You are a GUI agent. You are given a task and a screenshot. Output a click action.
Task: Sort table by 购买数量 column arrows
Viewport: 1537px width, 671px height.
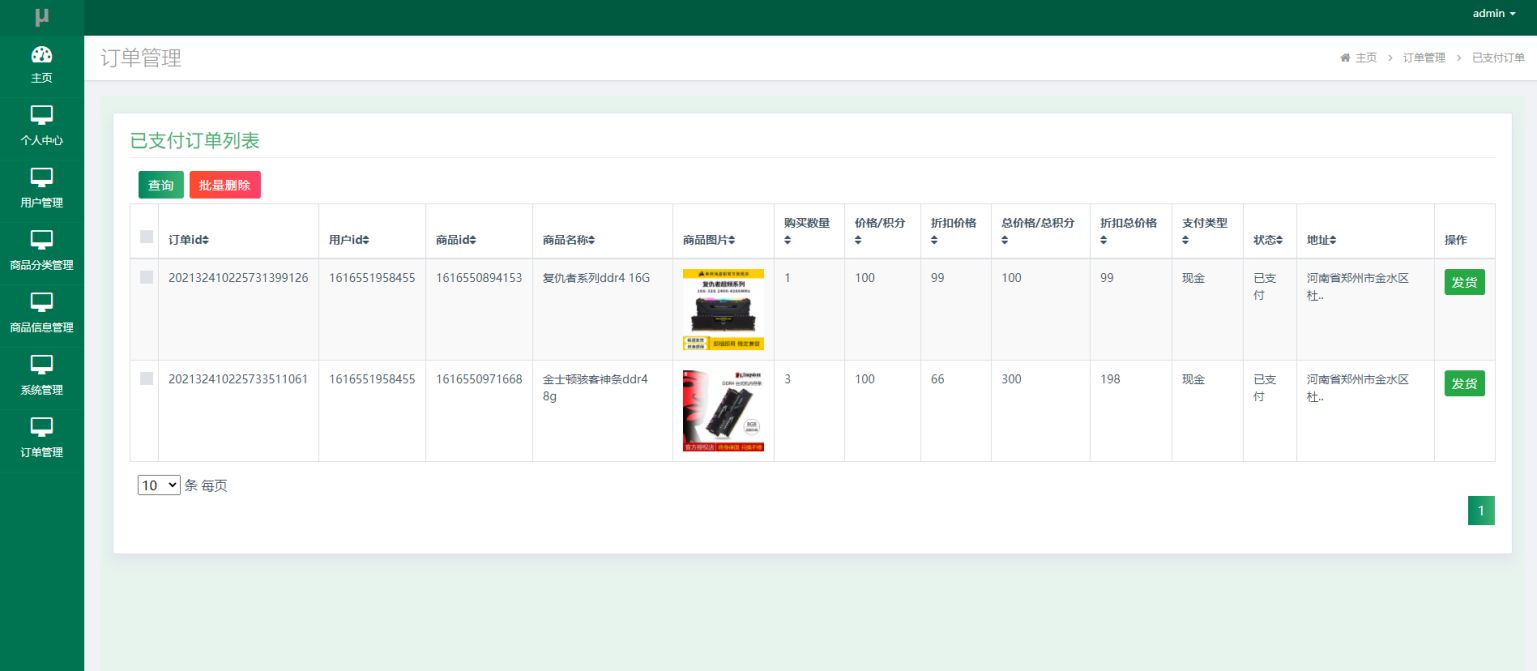788,241
